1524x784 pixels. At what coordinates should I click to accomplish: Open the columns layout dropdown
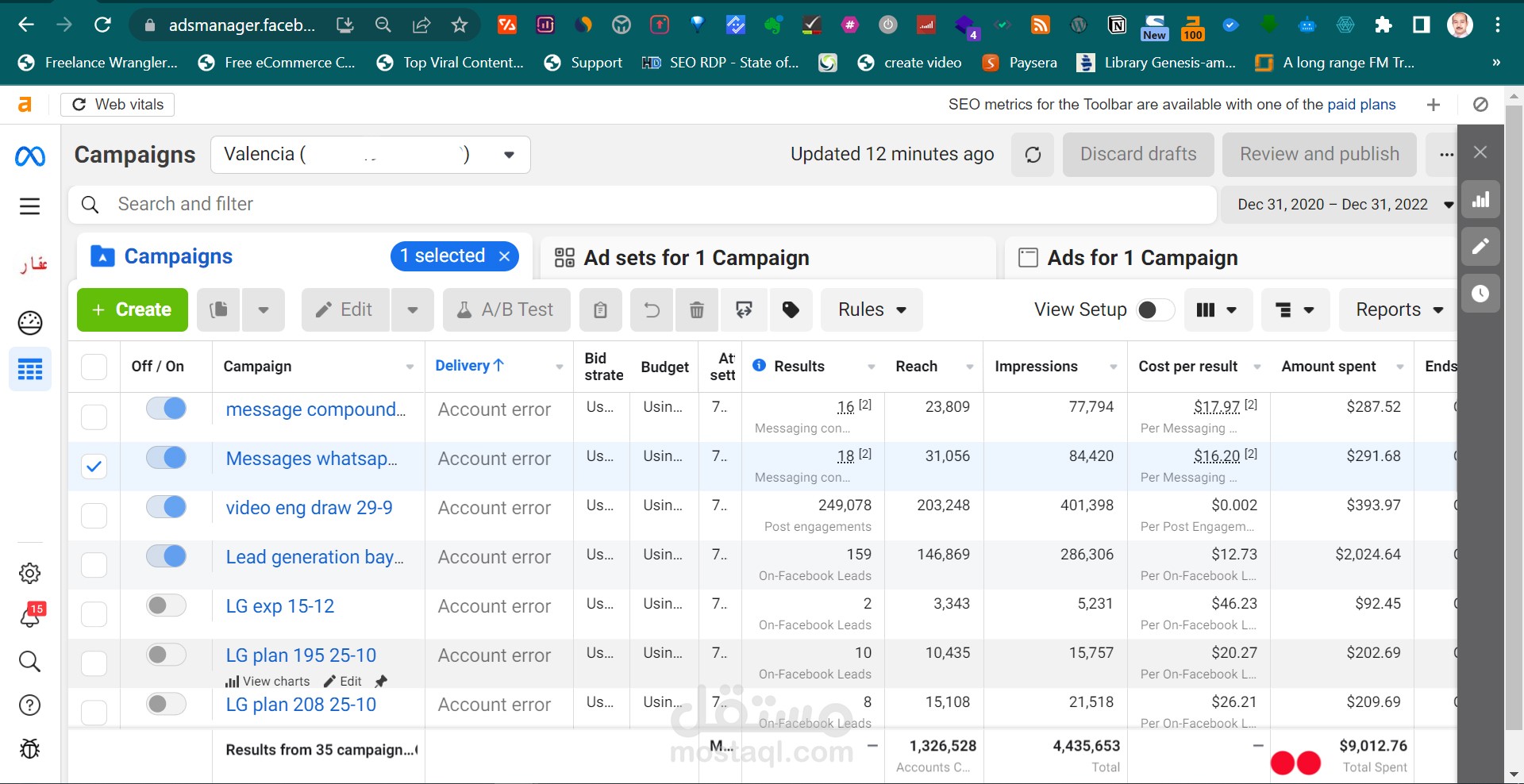click(x=1218, y=309)
